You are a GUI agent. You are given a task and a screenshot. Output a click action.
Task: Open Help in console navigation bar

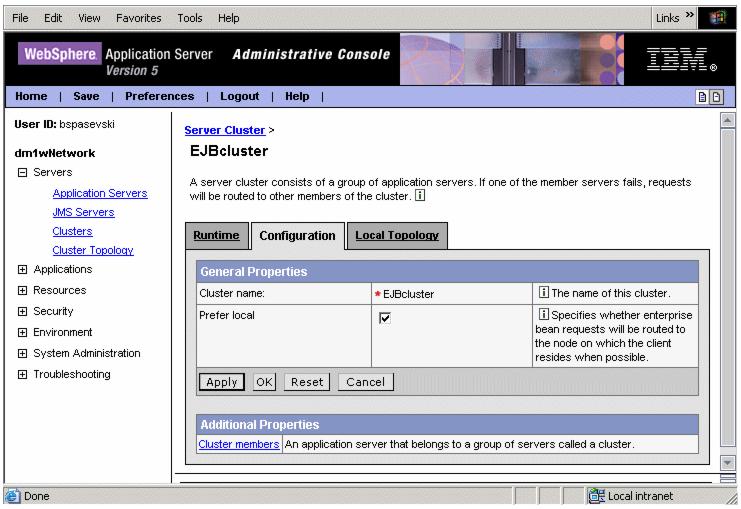[297, 96]
